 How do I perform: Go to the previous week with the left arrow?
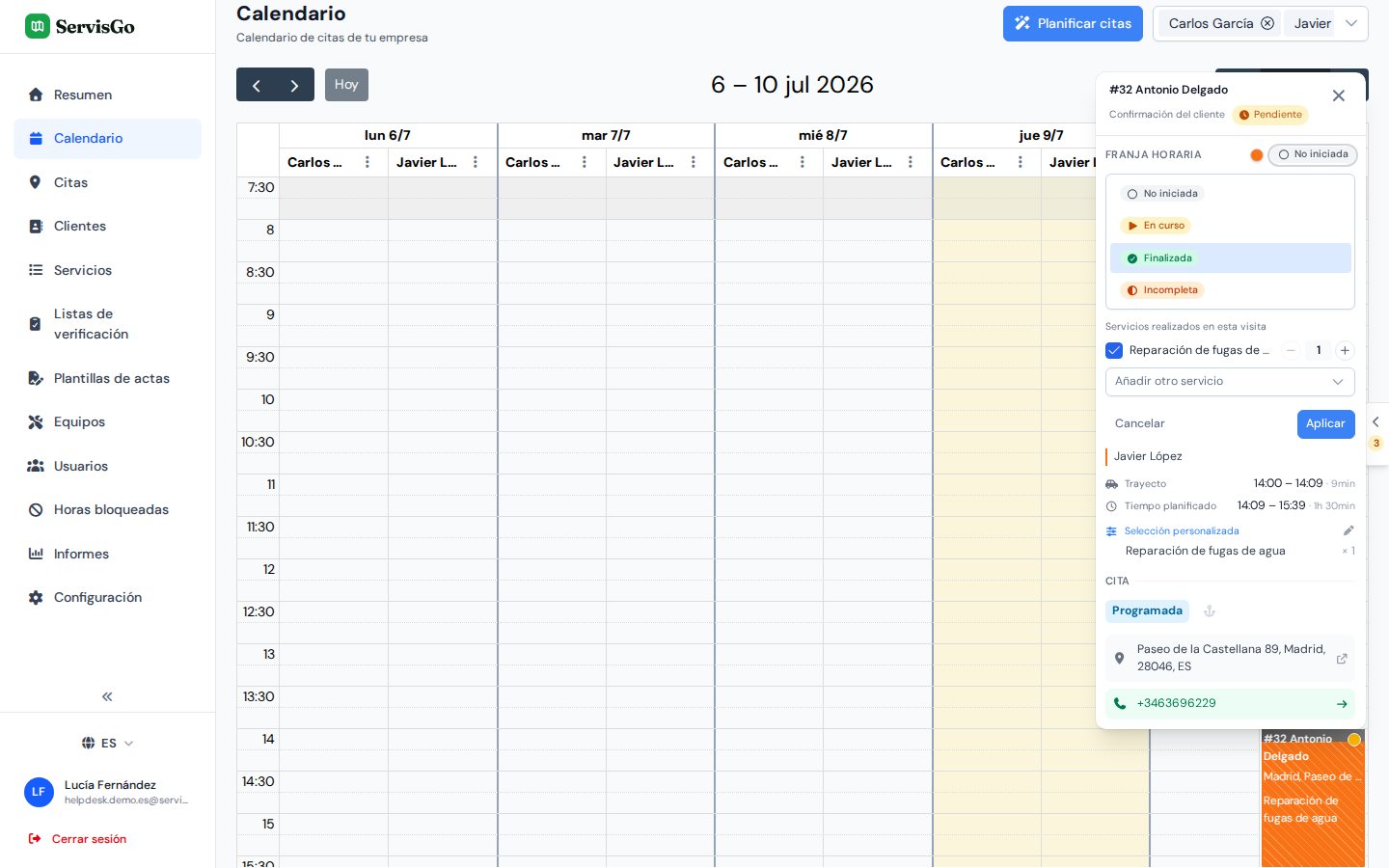point(256,85)
